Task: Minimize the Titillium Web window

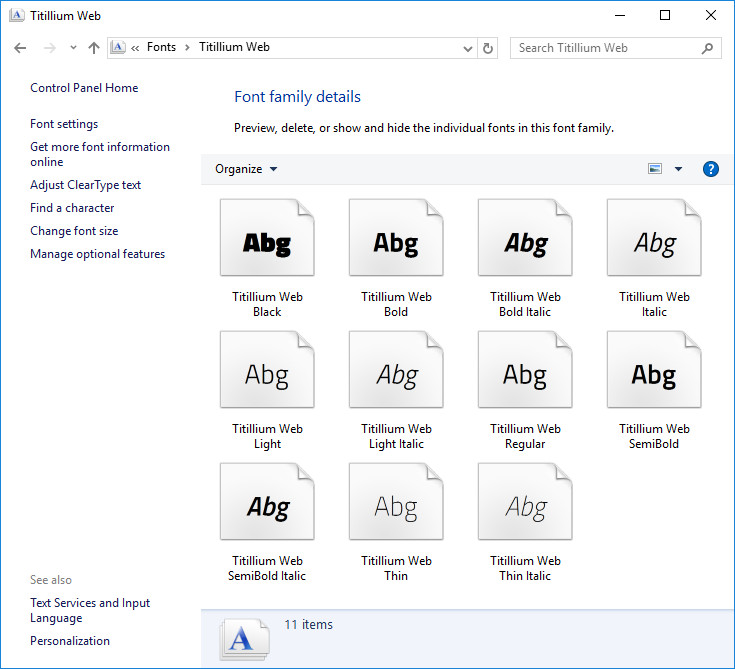Action: [620, 15]
